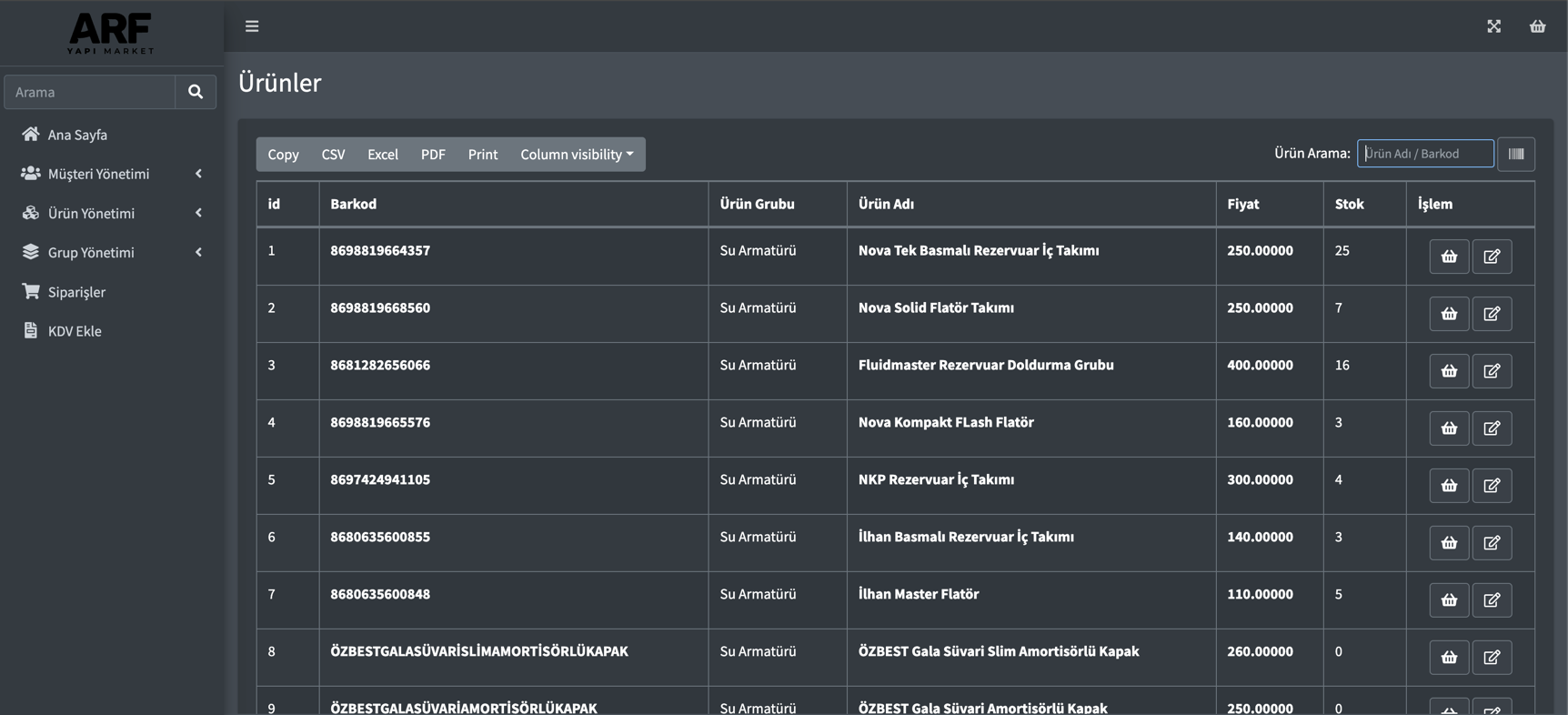Toggle the hamburger sidebar menu
This screenshot has width=1568, height=715.
tap(252, 26)
